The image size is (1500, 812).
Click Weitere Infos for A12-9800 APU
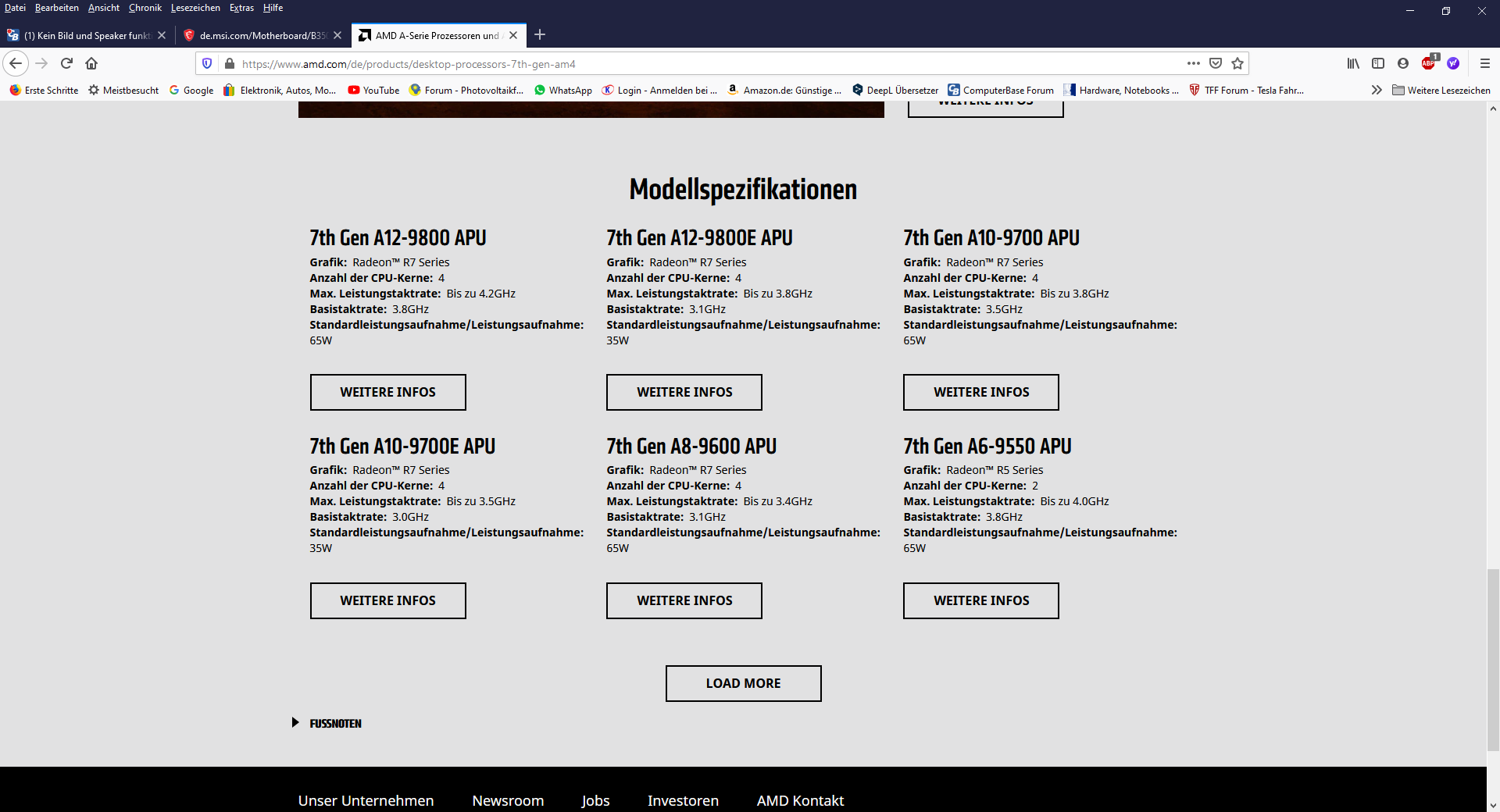point(387,392)
